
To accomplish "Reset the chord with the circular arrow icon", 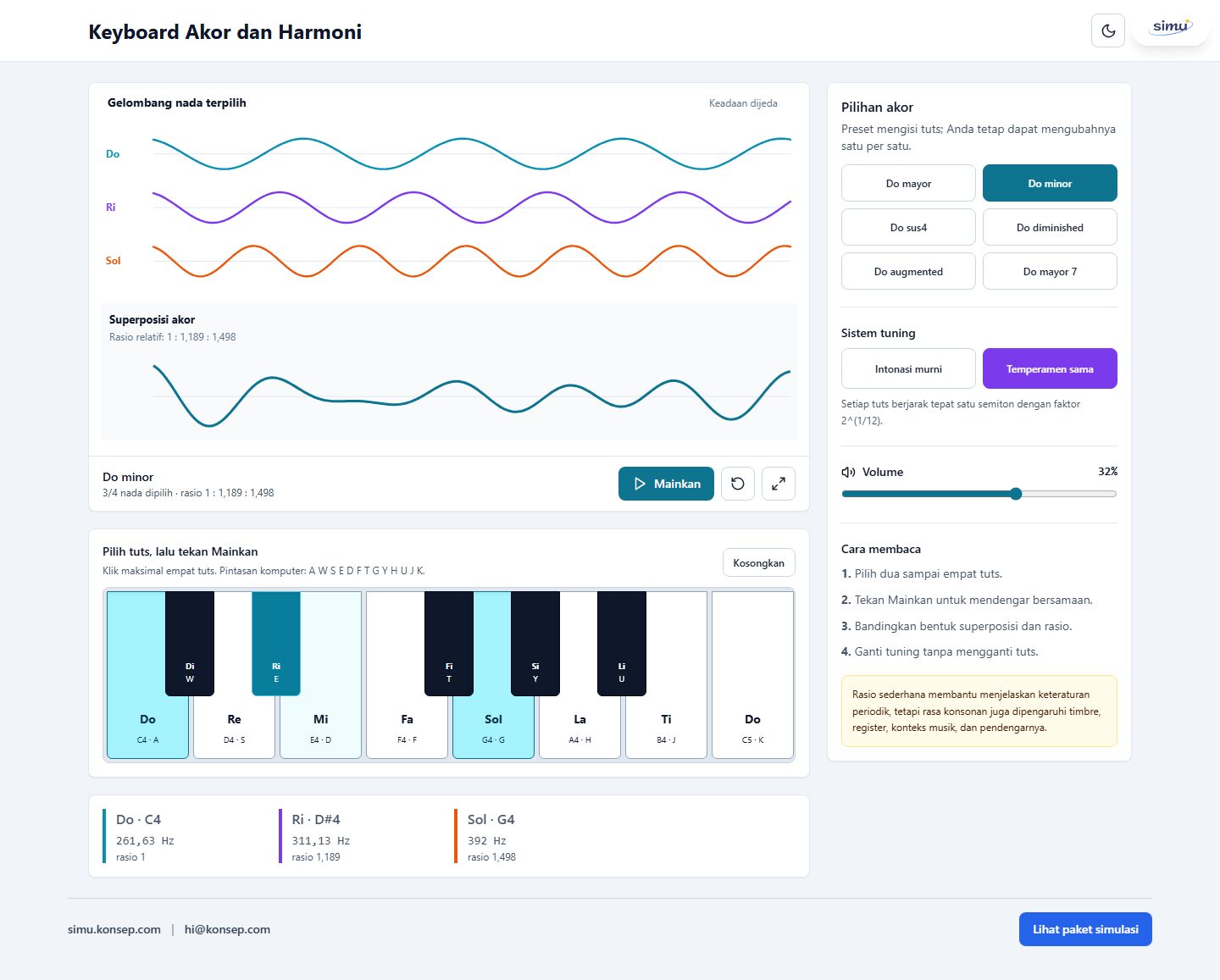I will click(738, 484).
